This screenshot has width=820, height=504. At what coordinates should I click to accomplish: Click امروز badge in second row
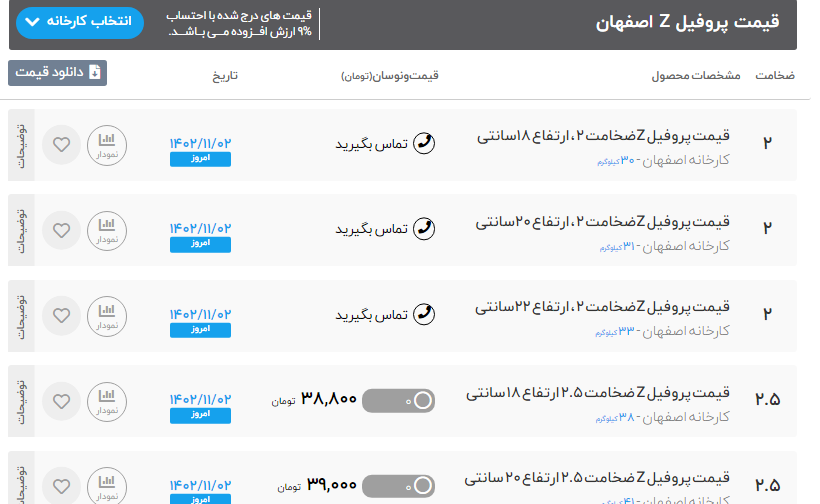tap(200, 244)
